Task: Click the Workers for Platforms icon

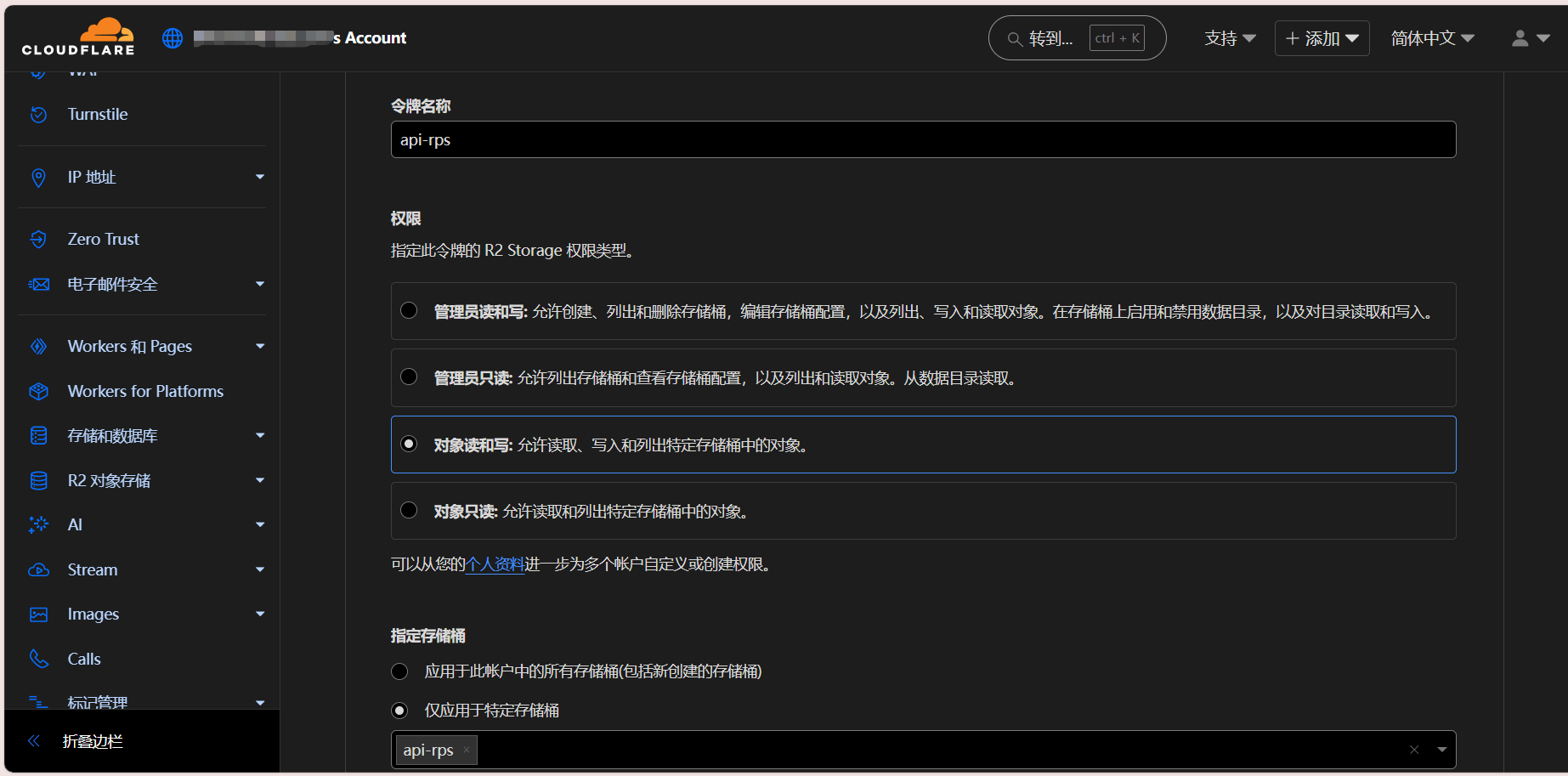Action: tap(38, 392)
